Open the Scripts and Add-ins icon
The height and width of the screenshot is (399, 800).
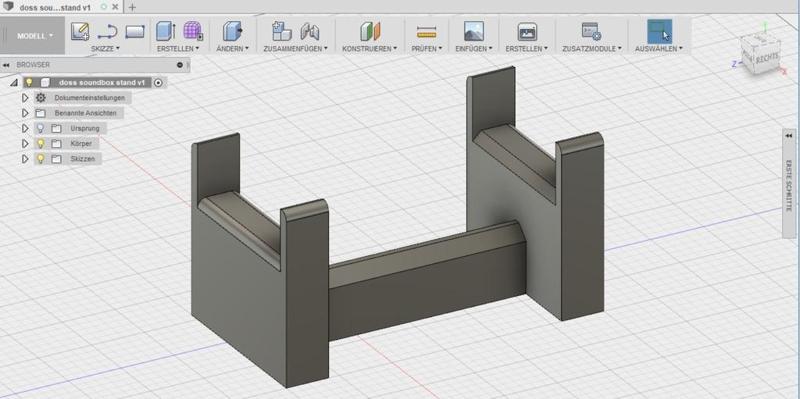[x=591, y=32]
